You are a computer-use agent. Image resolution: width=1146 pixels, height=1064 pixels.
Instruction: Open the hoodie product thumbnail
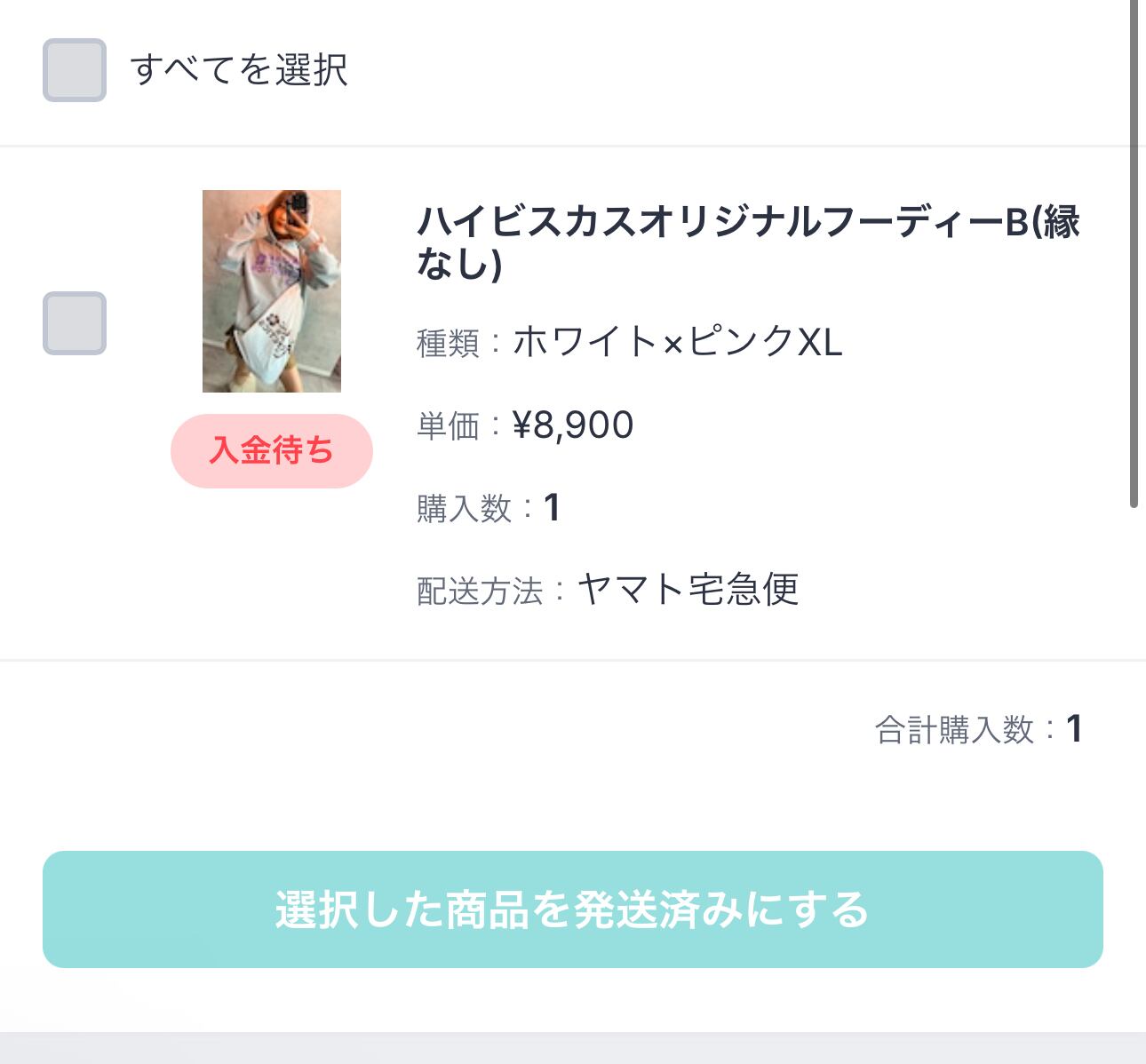(x=272, y=291)
